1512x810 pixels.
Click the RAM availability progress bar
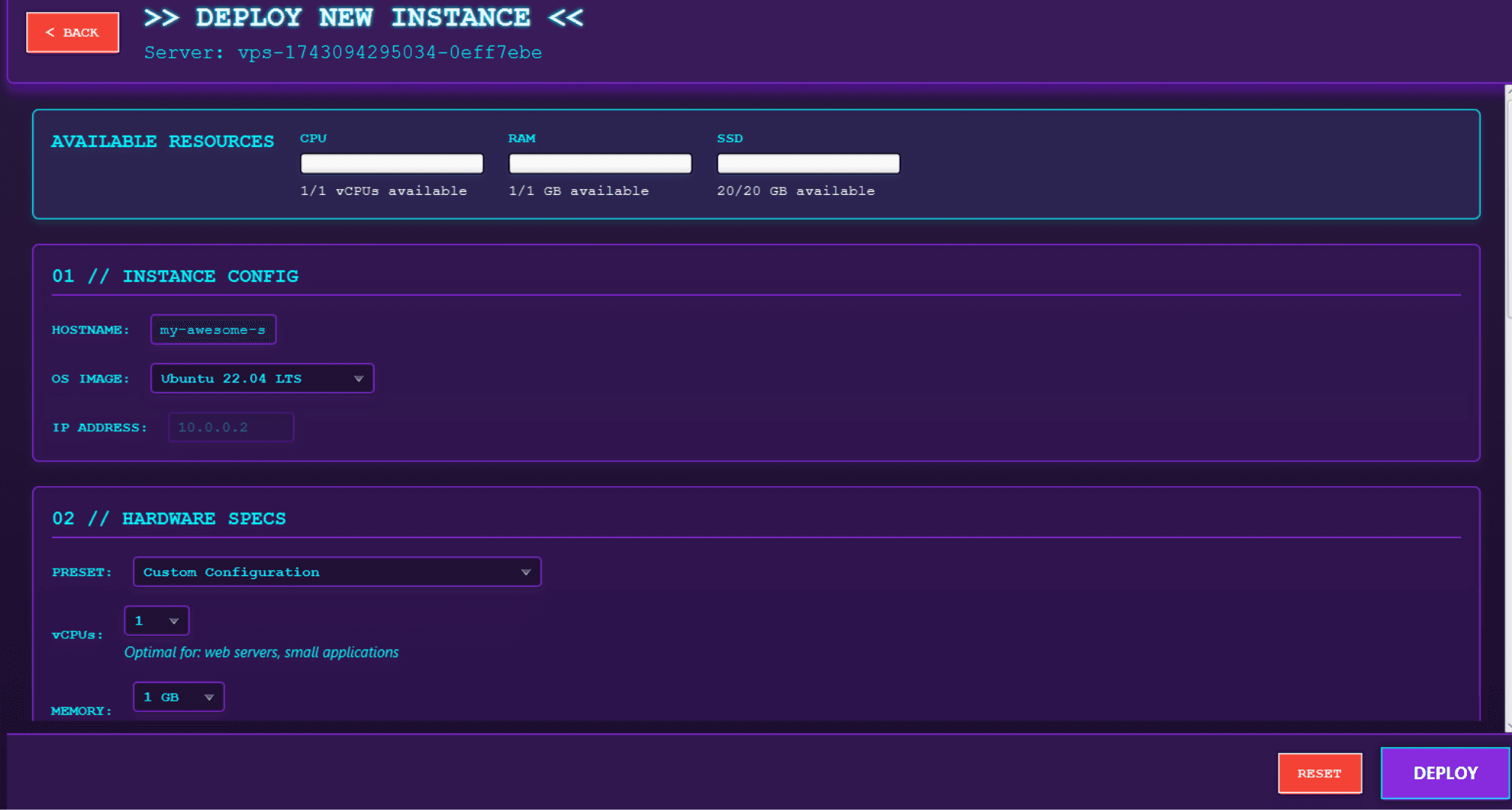click(600, 163)
